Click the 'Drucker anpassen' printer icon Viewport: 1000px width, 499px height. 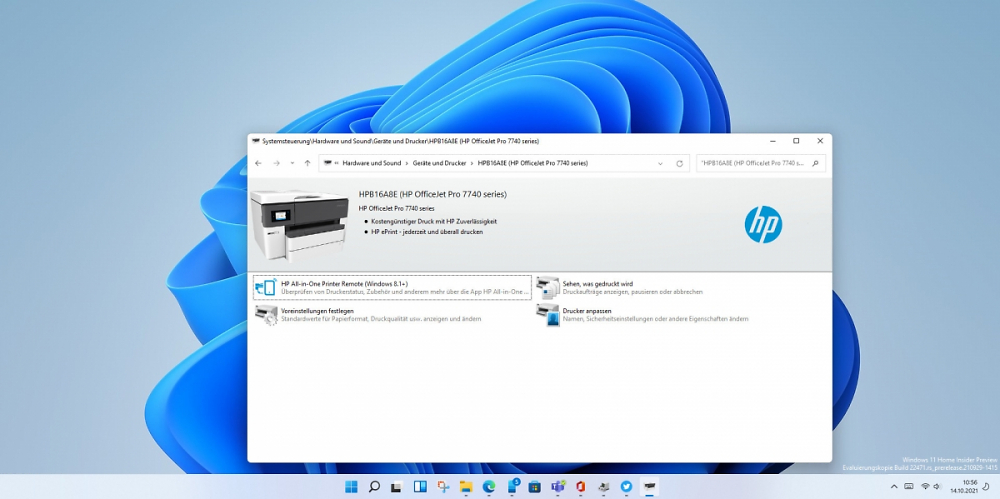(547, 315)
